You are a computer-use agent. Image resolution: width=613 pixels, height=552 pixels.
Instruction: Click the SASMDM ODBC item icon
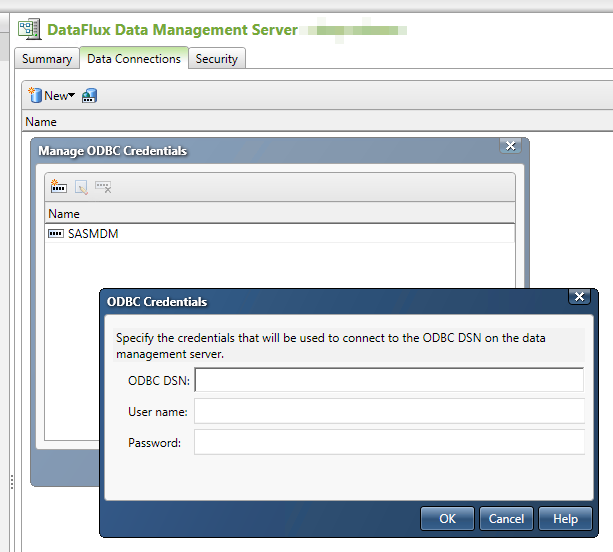56,234
